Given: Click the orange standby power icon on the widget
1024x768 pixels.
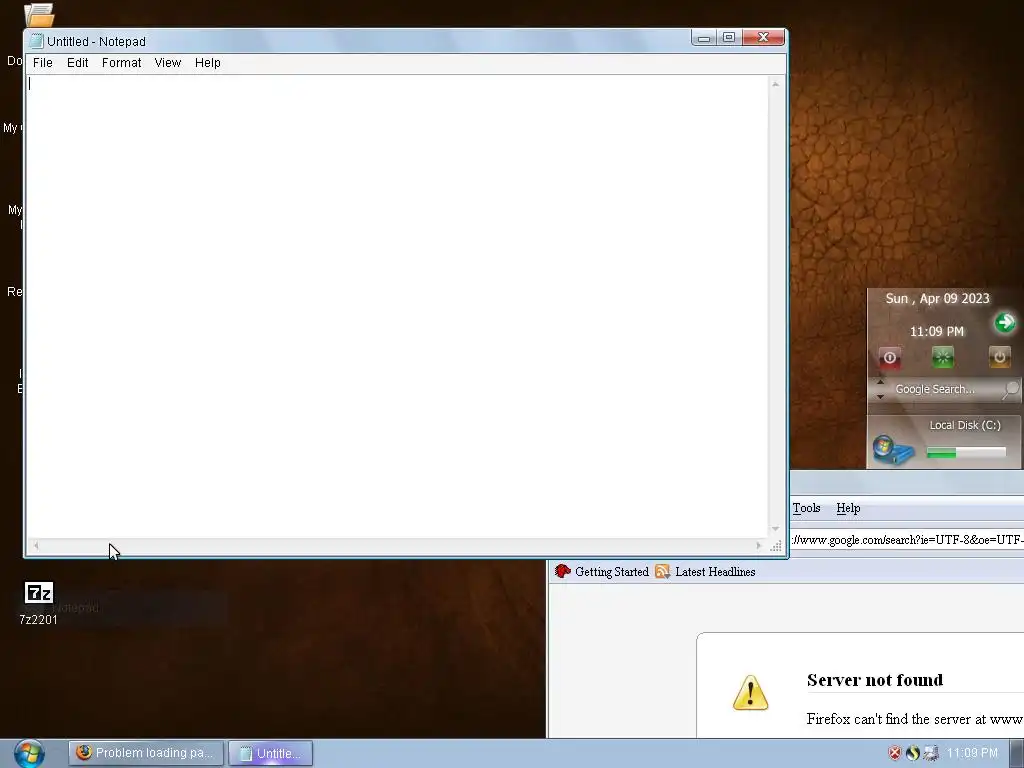Looking at the screenshot, I should point(999,357).
